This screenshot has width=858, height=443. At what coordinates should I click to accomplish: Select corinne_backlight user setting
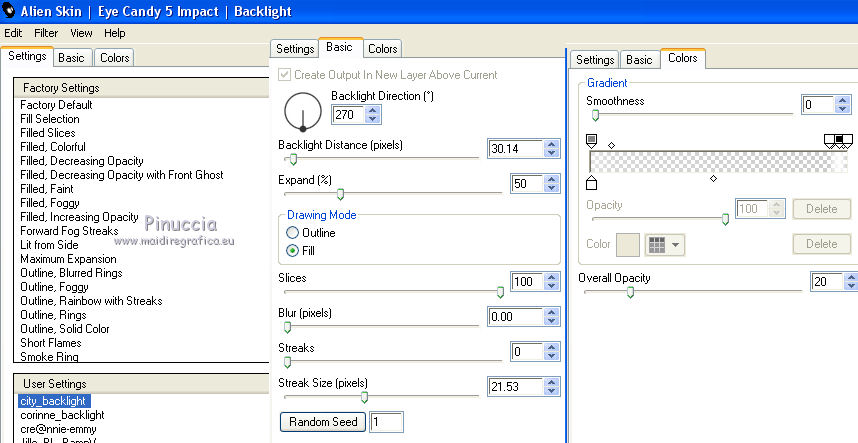(x=62, y=415)
